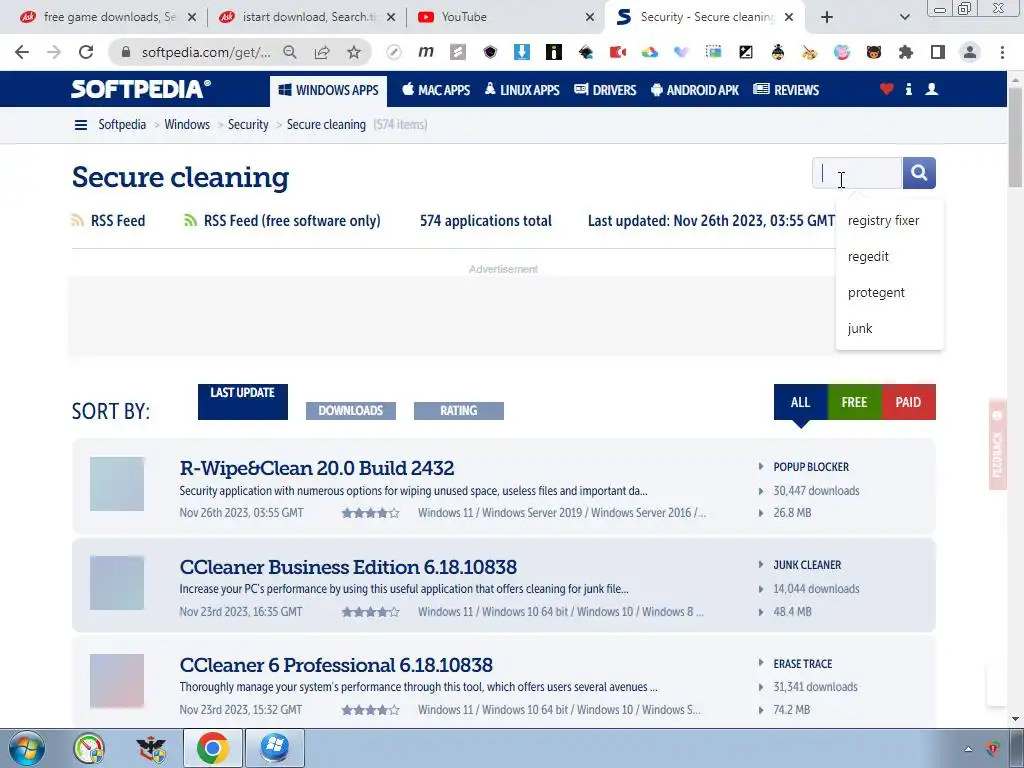Open the Chrome side panel icon

pyautogui.click(x=938, y=52)
